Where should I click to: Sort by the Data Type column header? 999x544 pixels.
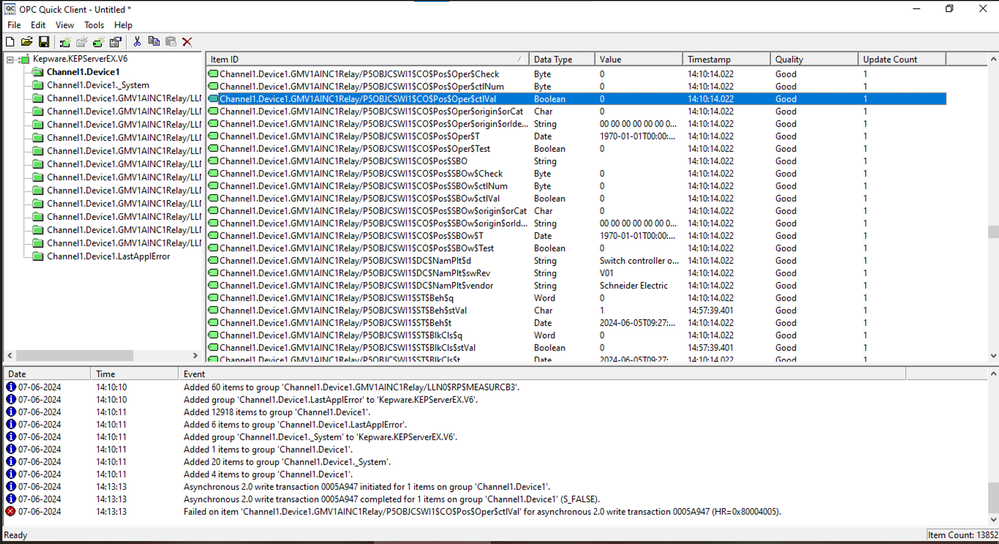pos(561,59)
